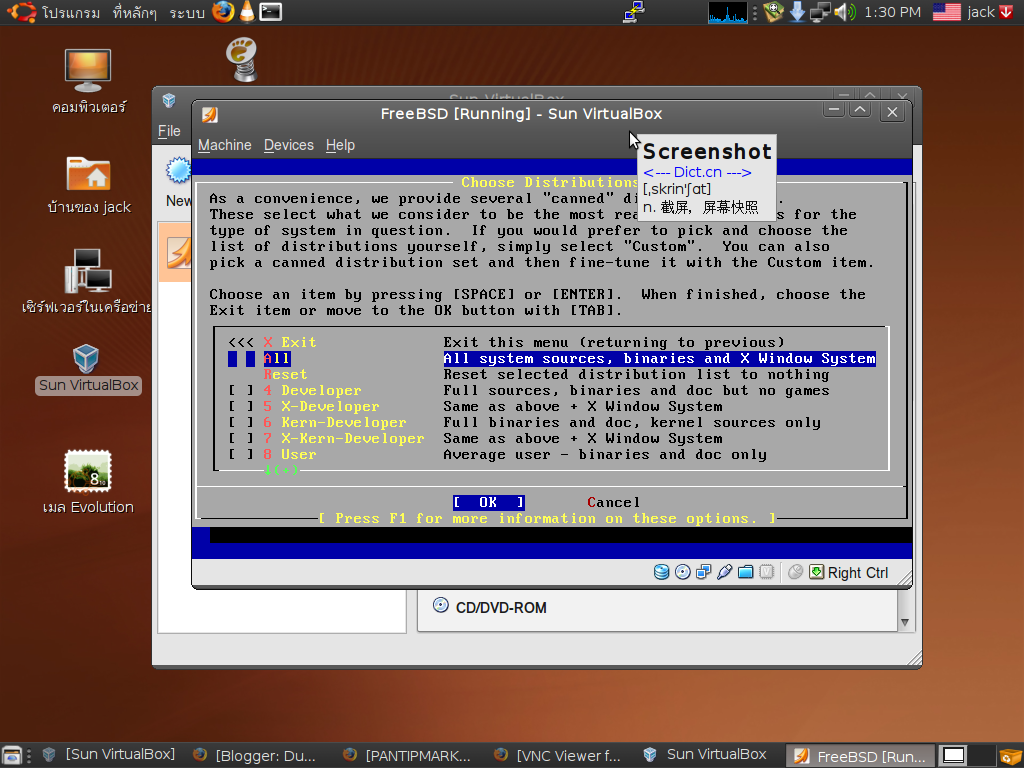
Task: Click the red shutdown arrow icon
Action: pos(1006,12)
